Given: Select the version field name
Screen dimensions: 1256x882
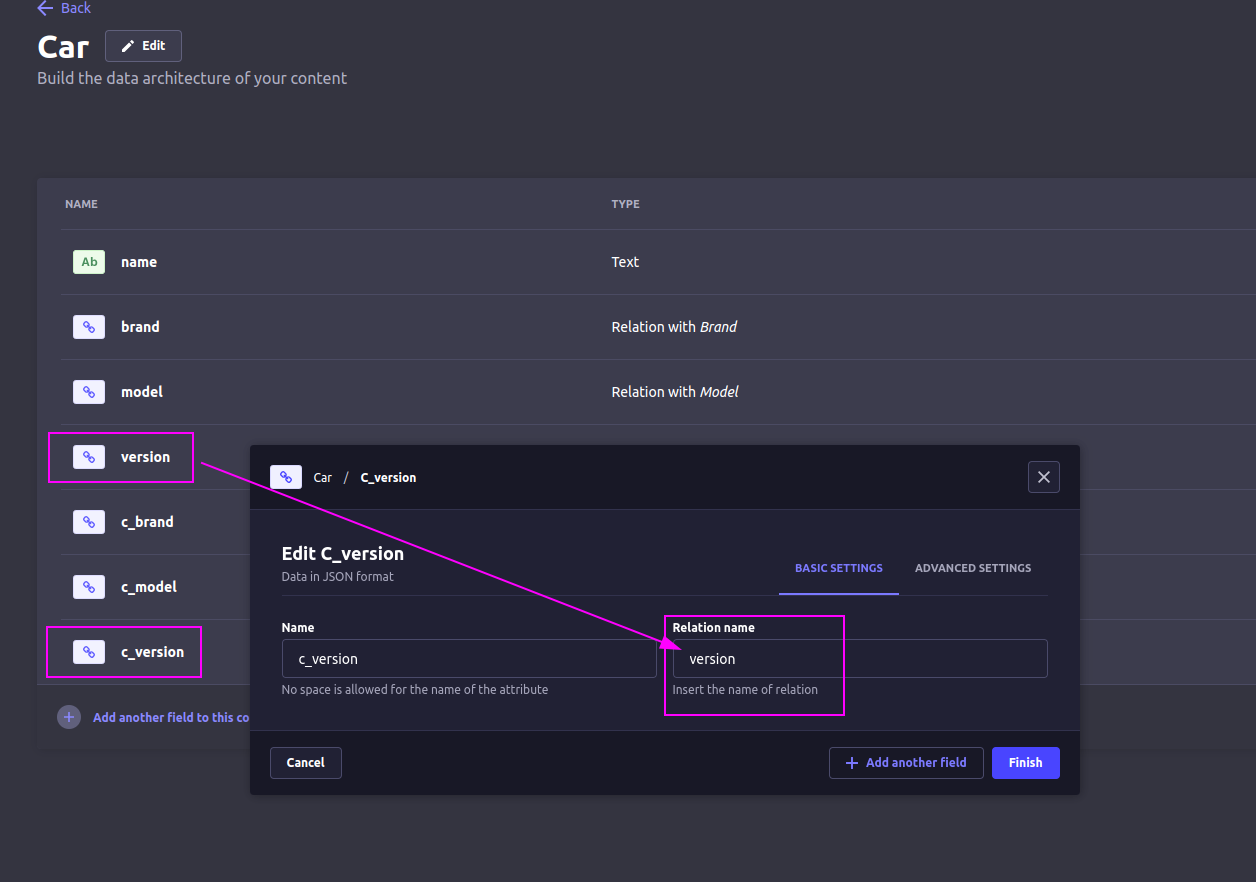Looking at the screenshot, I should pos(146,457).
